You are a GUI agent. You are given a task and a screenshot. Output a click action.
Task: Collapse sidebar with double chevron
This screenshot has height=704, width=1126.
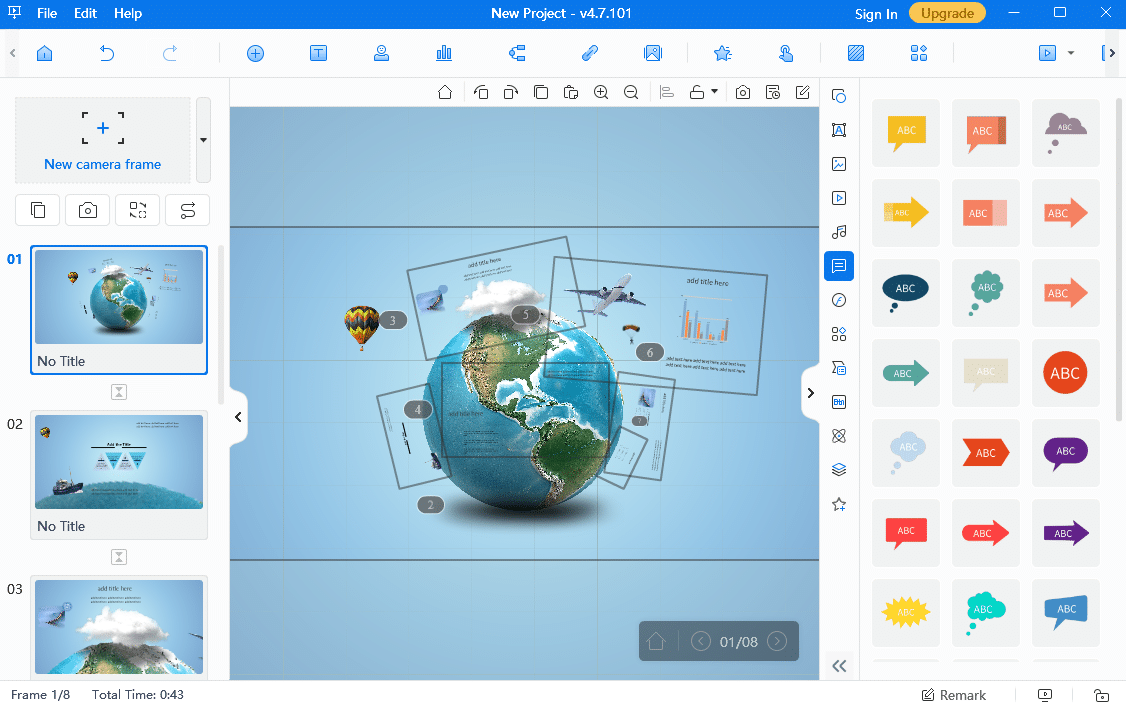[839, 666]
